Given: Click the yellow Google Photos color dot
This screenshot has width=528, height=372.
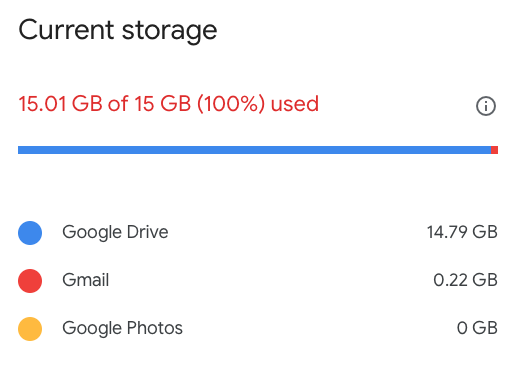Looking at the screenshot, I should 30,329.
